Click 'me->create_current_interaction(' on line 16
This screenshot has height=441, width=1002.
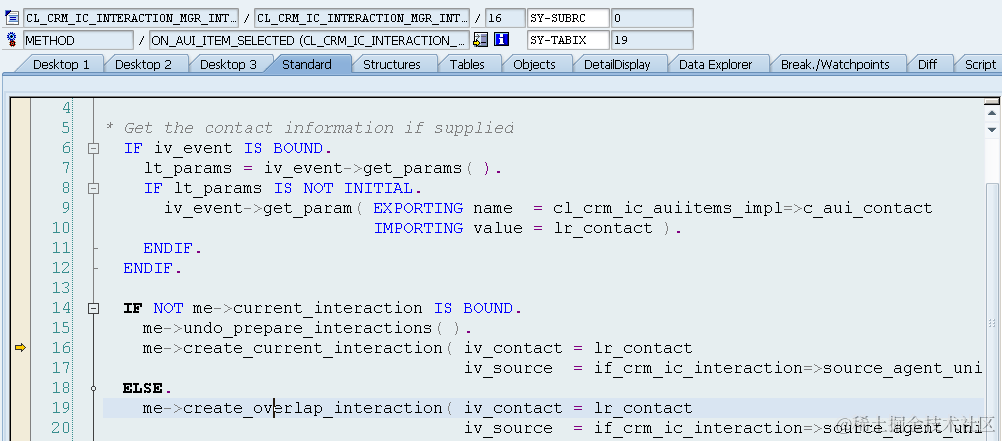click(x=297, y=348)
